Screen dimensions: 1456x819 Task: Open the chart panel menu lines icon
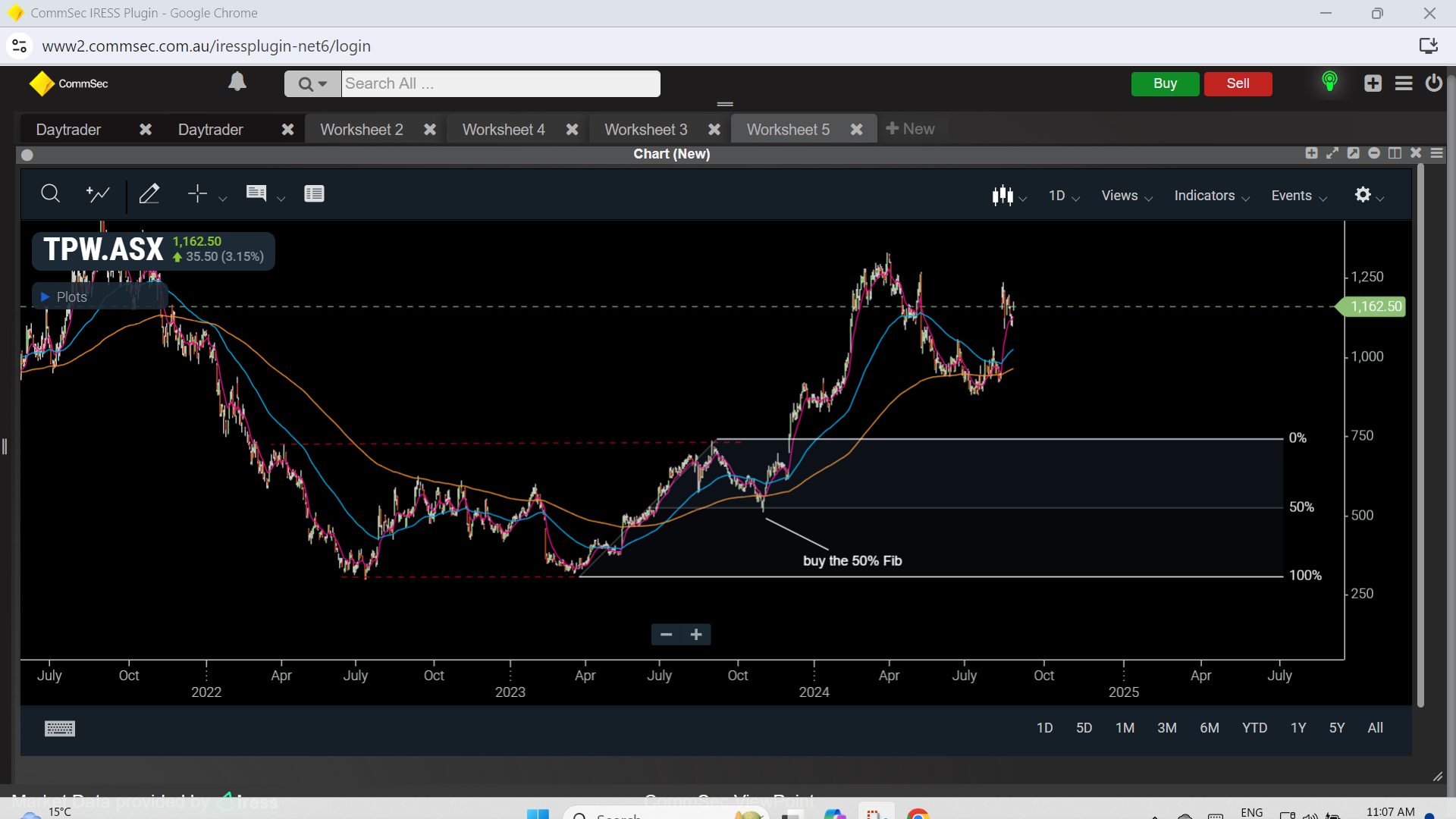pyautogui.click(x=1436, y=153)
